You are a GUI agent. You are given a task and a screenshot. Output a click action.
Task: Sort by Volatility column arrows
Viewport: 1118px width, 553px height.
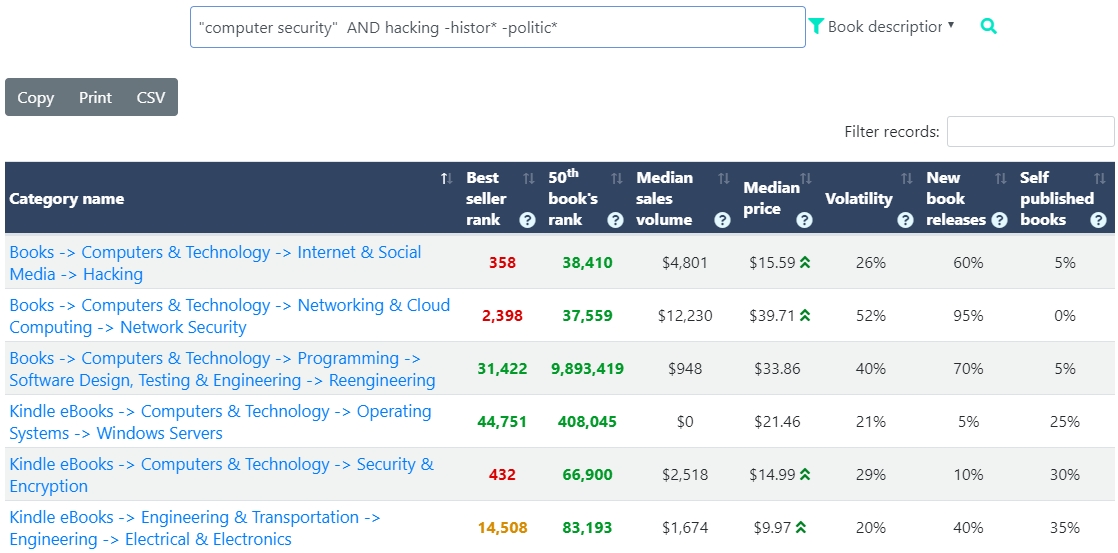[906, 178]
